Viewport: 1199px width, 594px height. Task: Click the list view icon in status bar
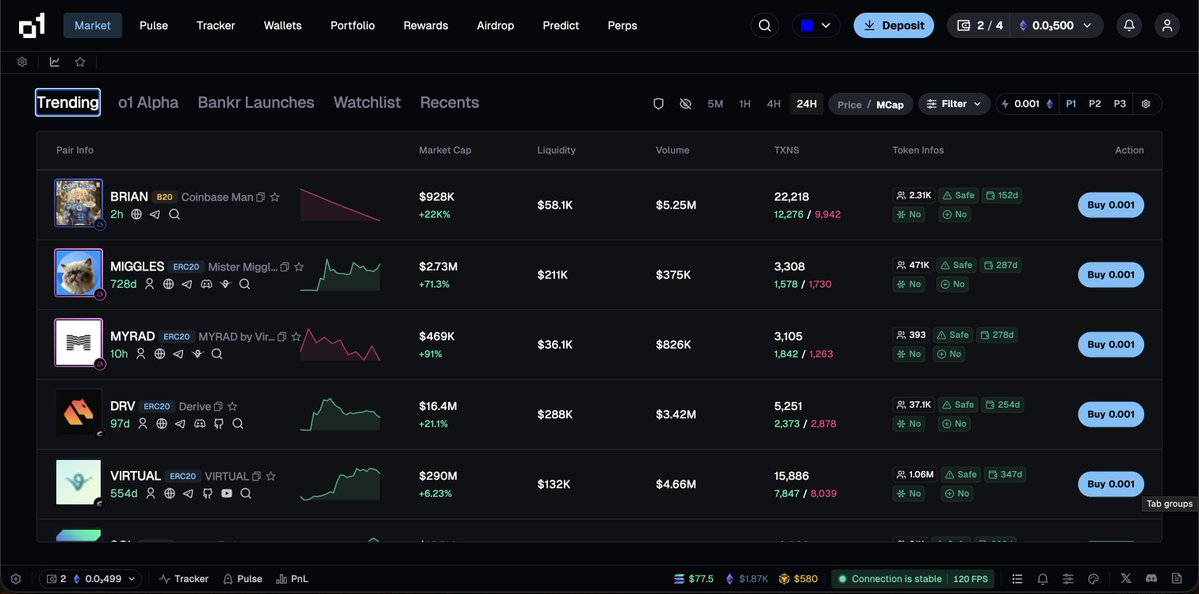[1017, 579]
